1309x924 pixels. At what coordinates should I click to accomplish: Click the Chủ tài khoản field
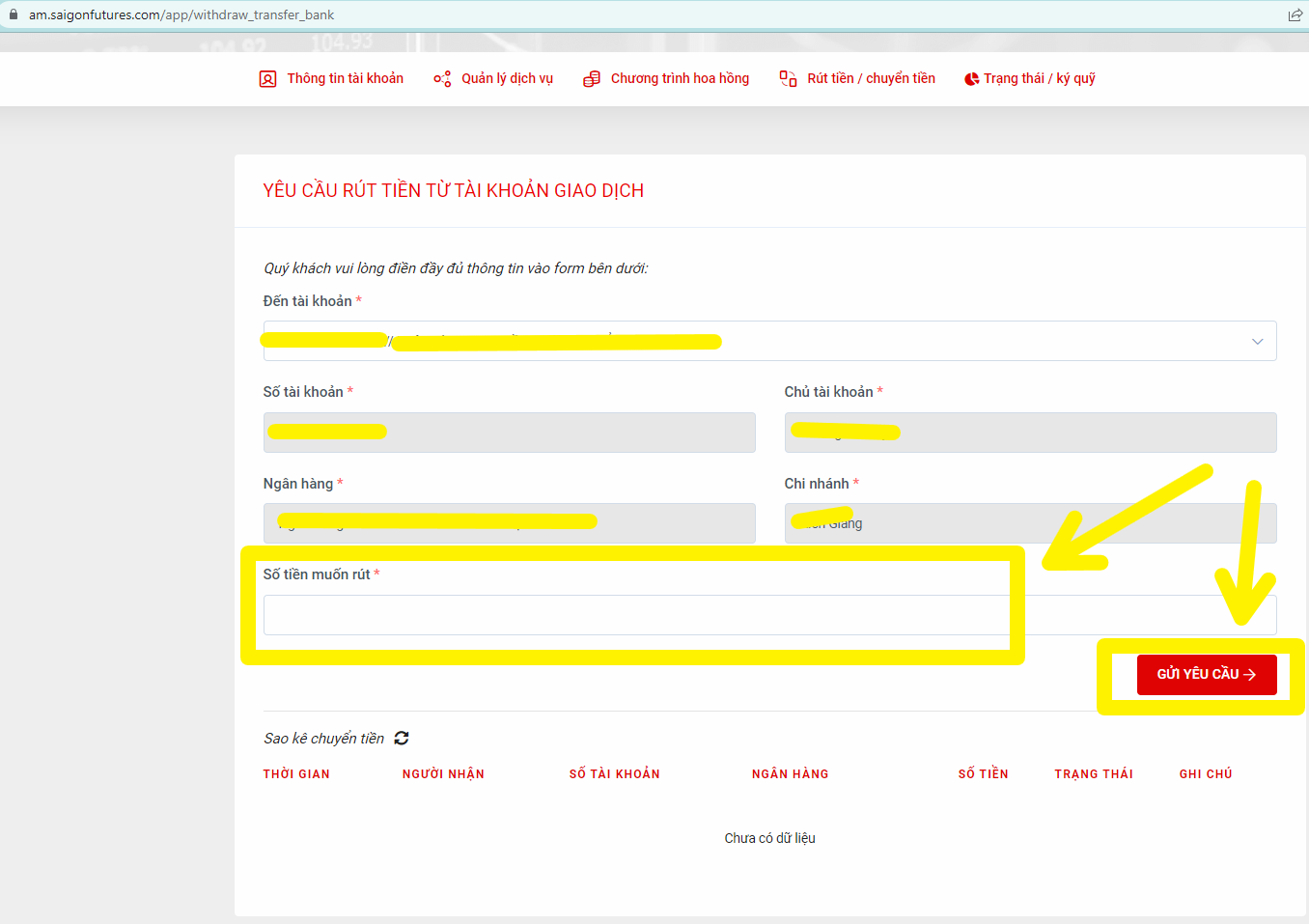pyautogui.click(x=1030, y=433)
